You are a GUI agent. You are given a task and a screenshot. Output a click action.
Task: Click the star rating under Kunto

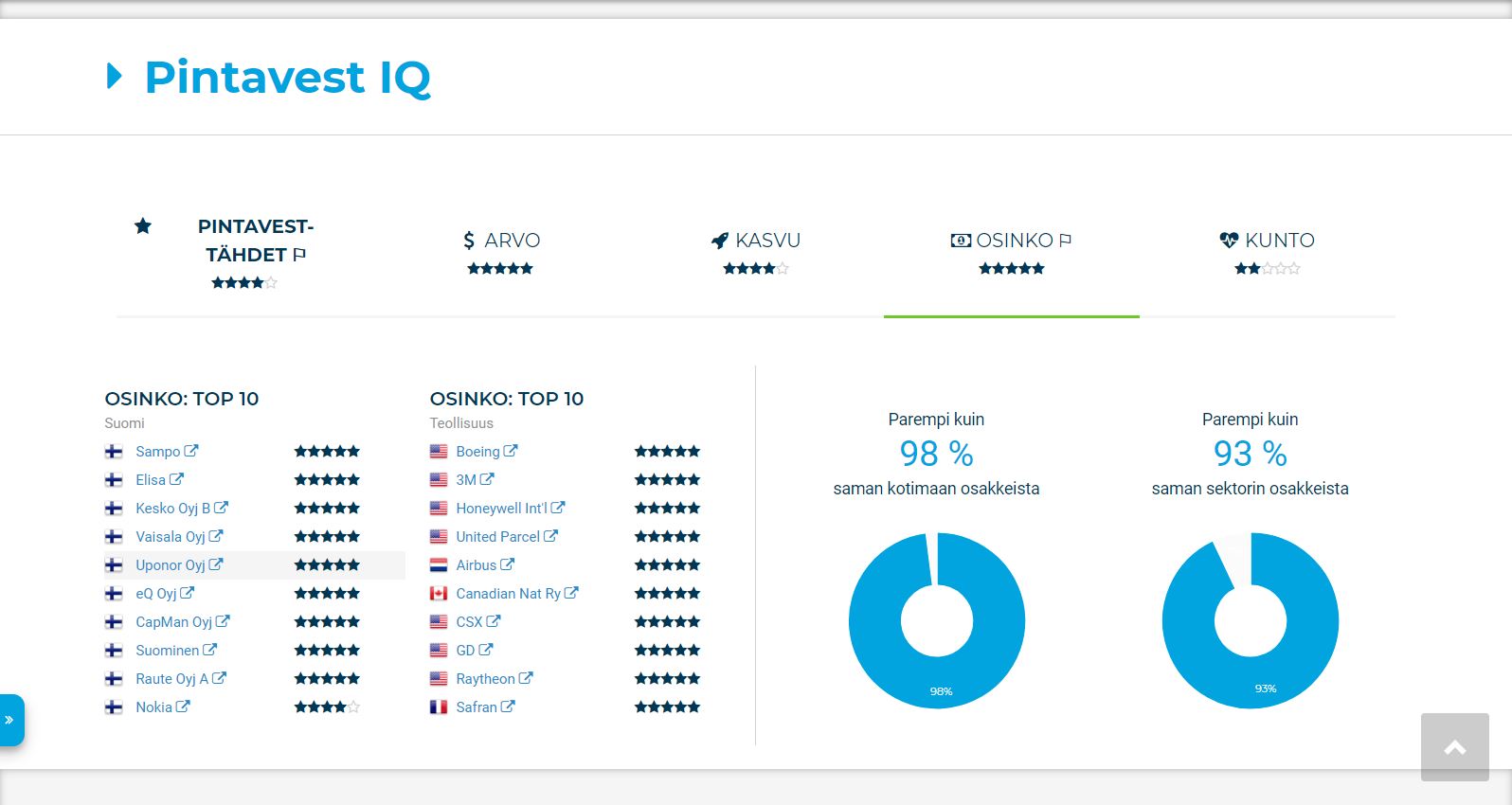1268,269
